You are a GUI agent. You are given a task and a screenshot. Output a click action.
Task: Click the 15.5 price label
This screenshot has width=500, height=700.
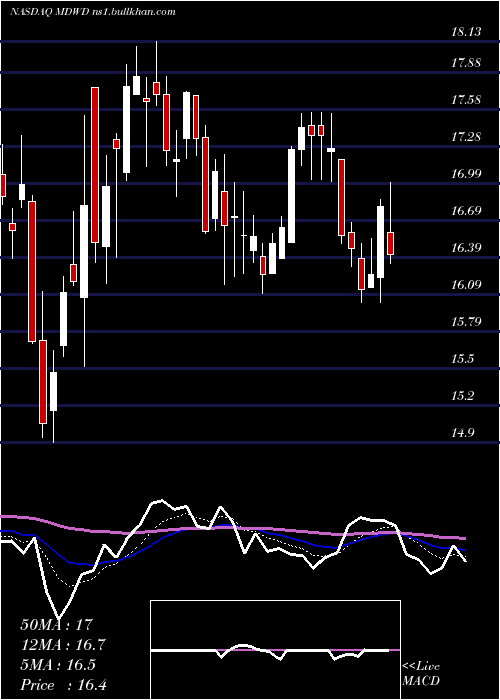pyautogui.click(x=462, y=358)
